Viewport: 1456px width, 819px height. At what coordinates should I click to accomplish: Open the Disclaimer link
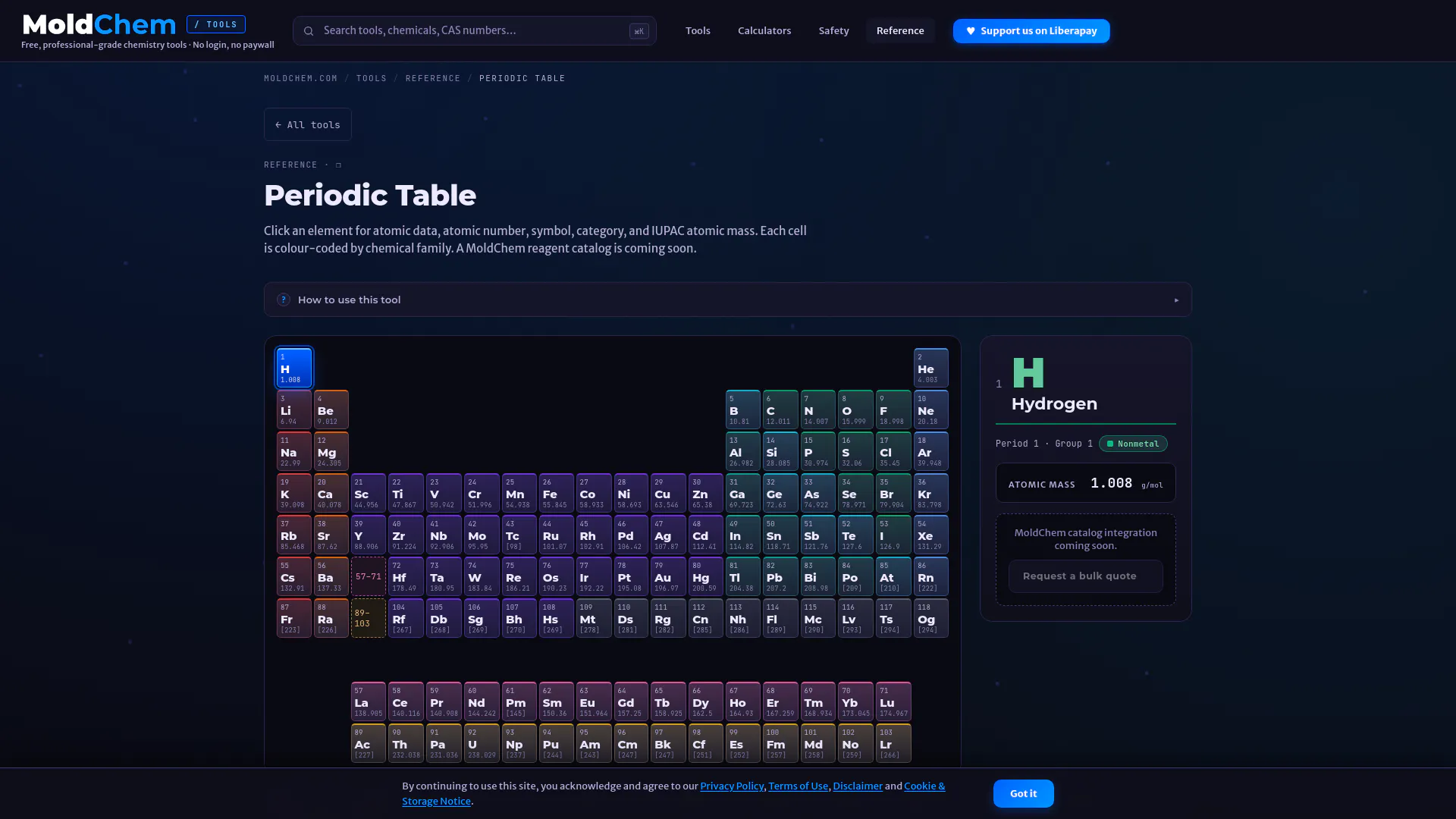tap(858, 786)
